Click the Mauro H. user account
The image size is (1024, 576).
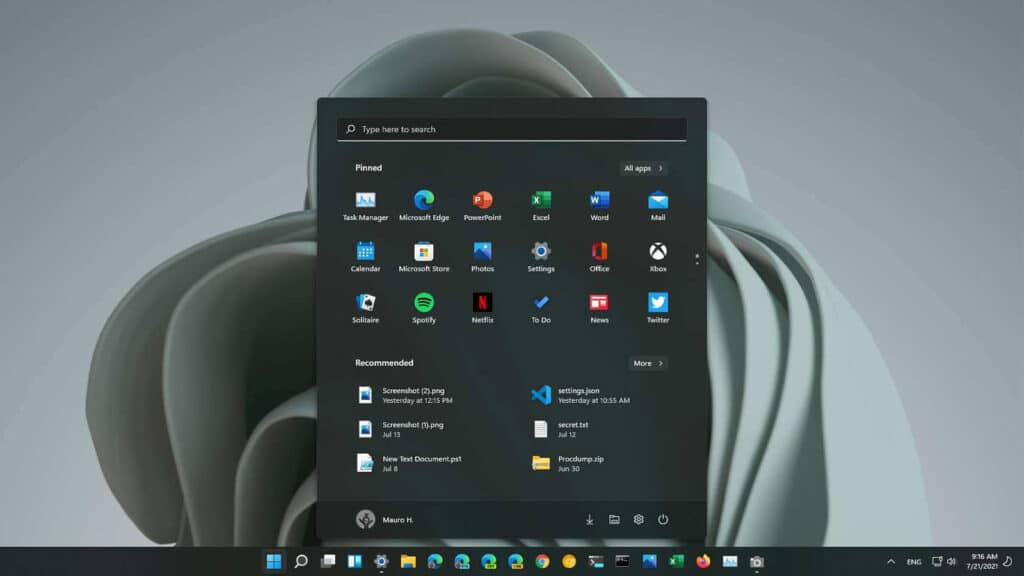(x=385, y=520)
